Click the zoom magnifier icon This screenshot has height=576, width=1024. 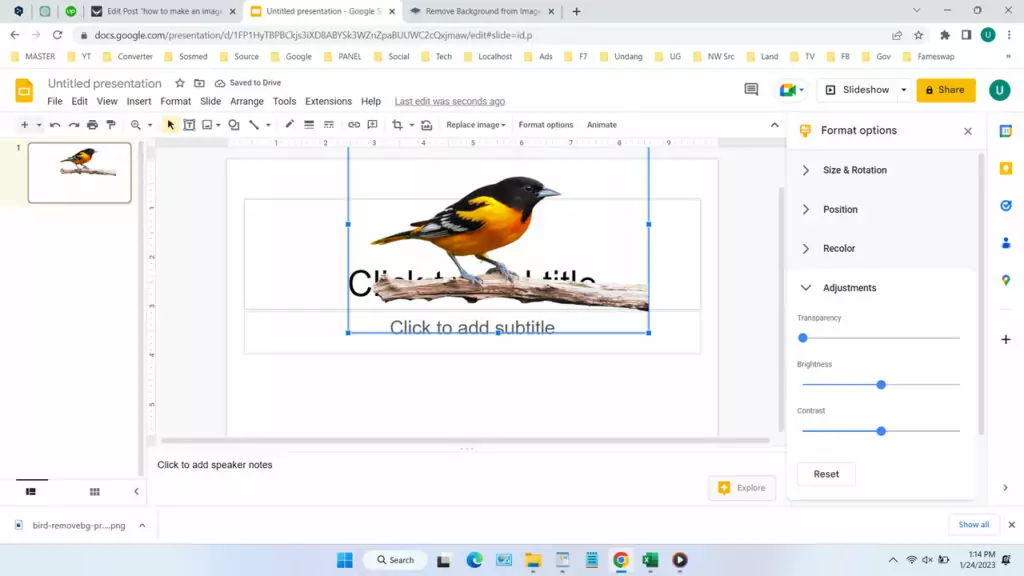point(135,125)
